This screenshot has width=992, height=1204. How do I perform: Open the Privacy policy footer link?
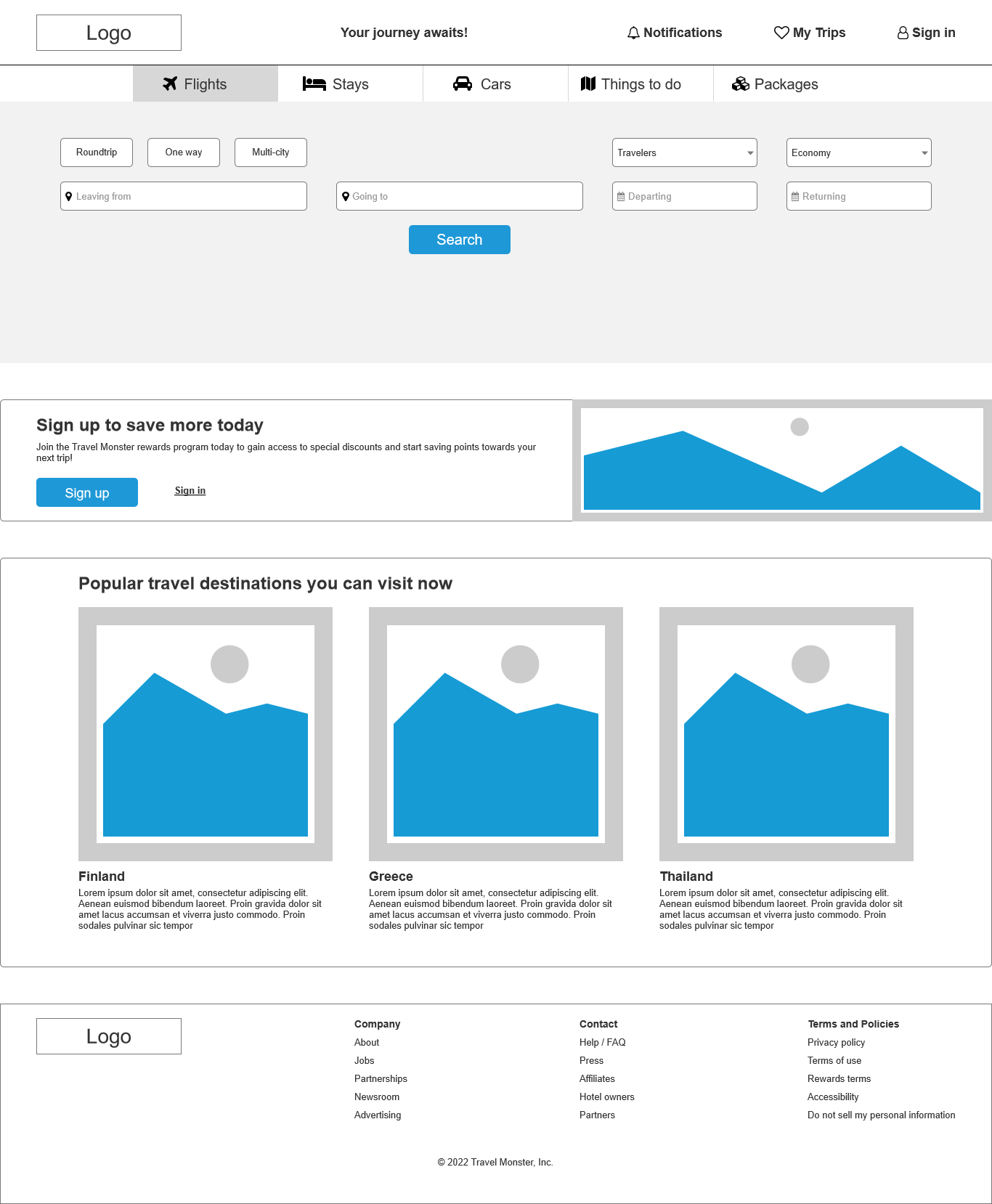[x=837, y=1042]
